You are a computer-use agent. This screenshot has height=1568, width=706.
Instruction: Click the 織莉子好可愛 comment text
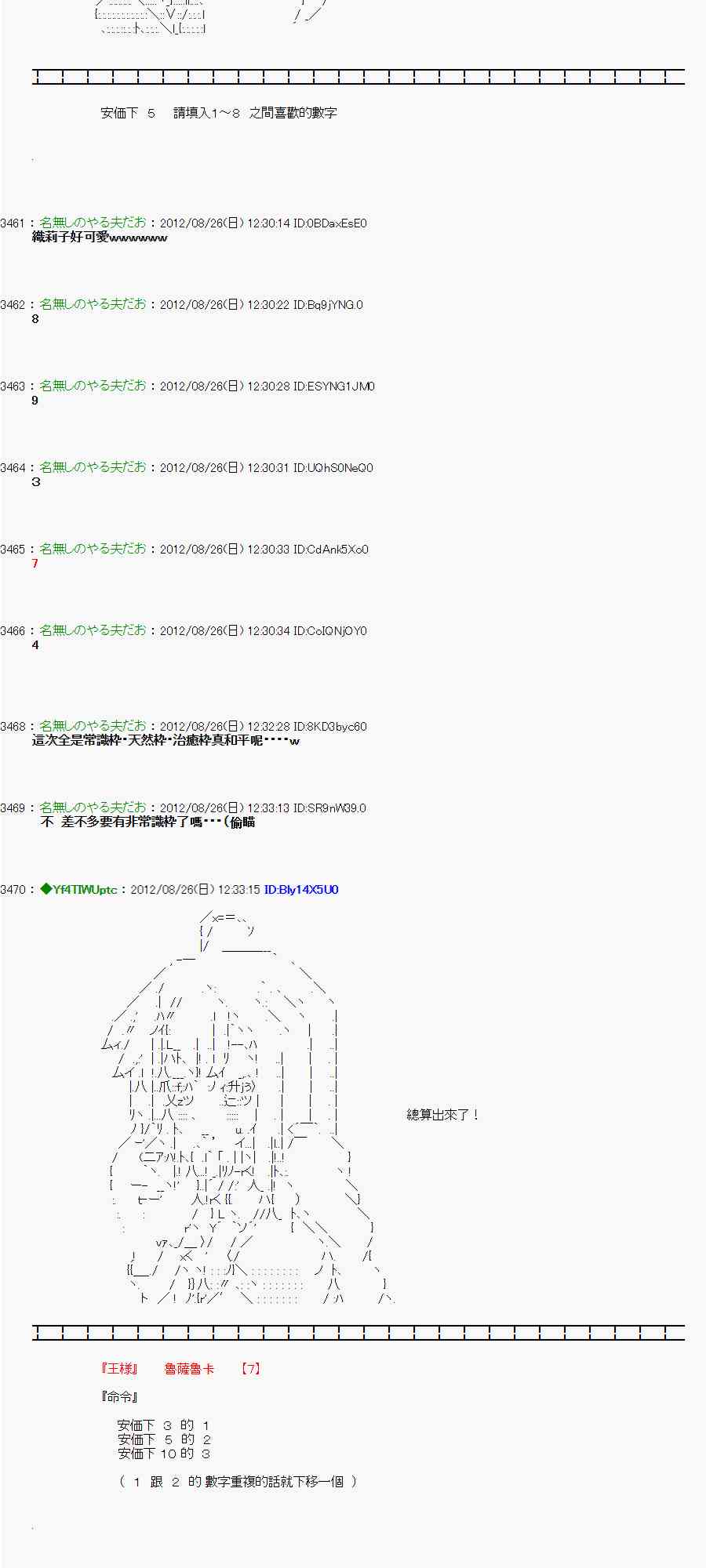pos(99,238)
